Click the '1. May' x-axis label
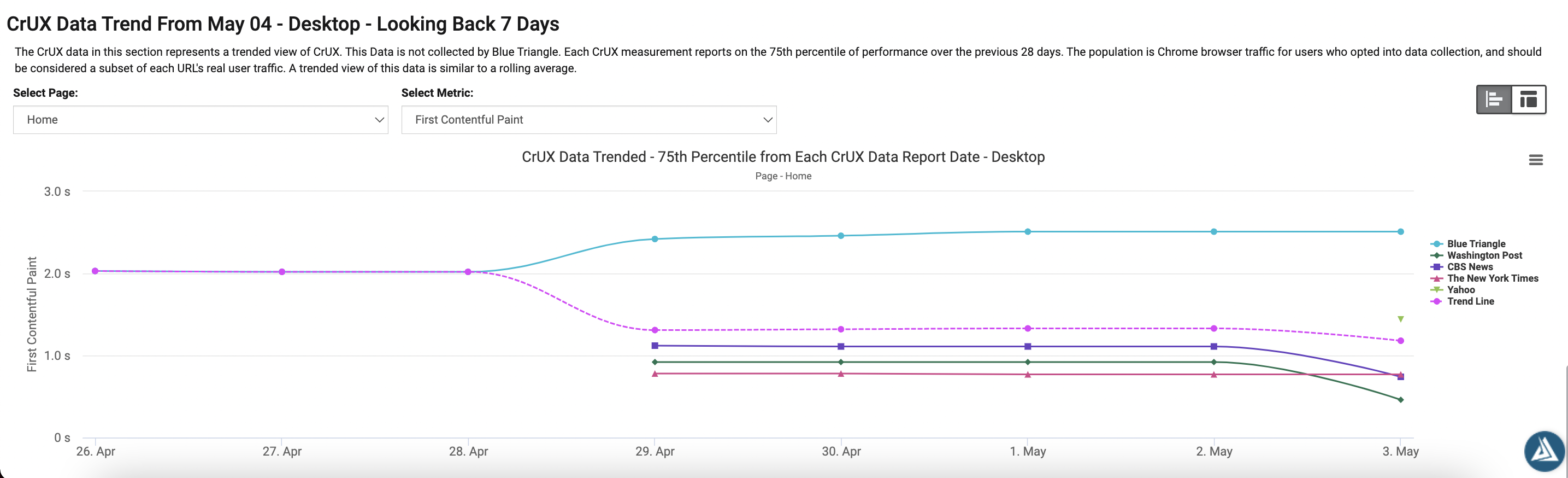The width and height of the screenshot is (1568, 478). click(1028, 452)
